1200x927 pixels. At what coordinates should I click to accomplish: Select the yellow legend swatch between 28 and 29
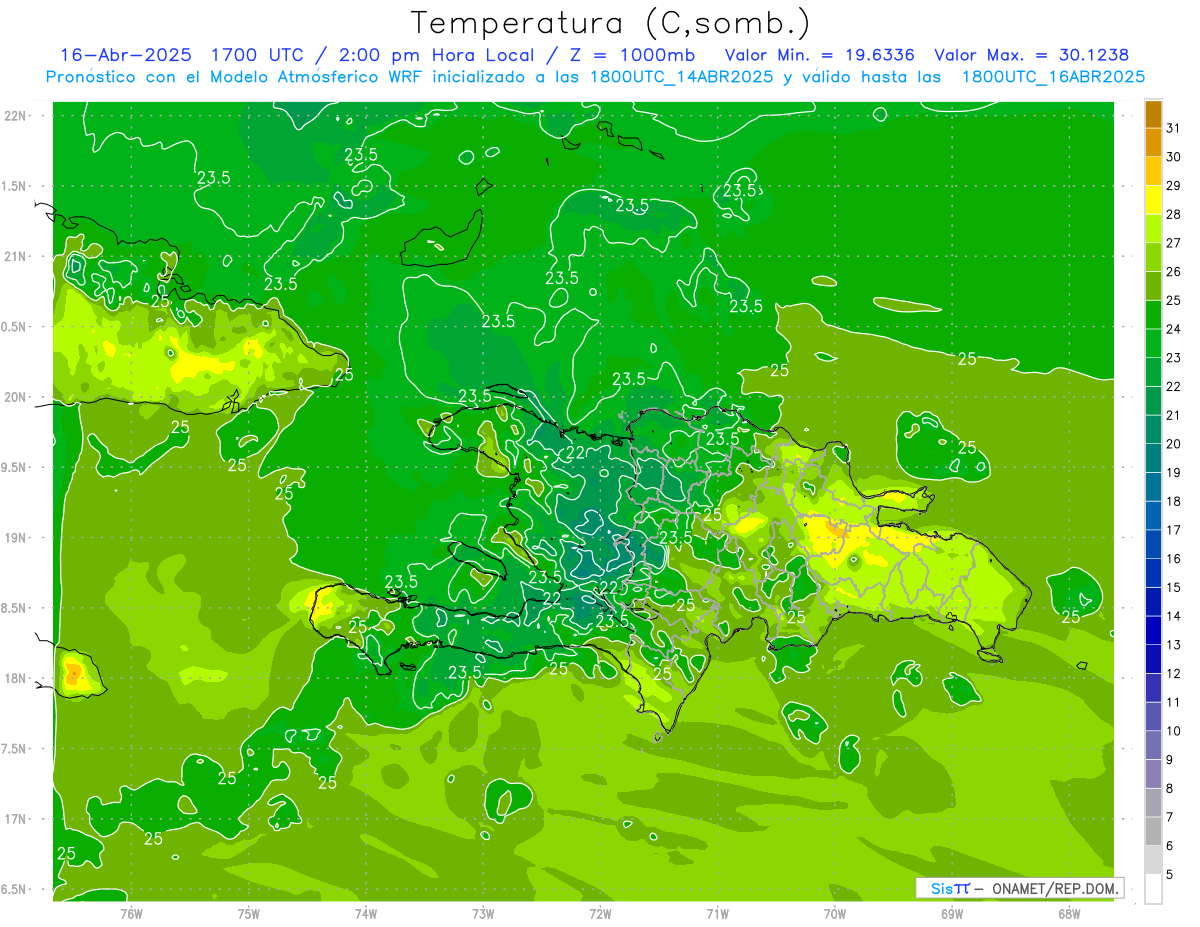pyautogui.click(x=1153, y=200)
